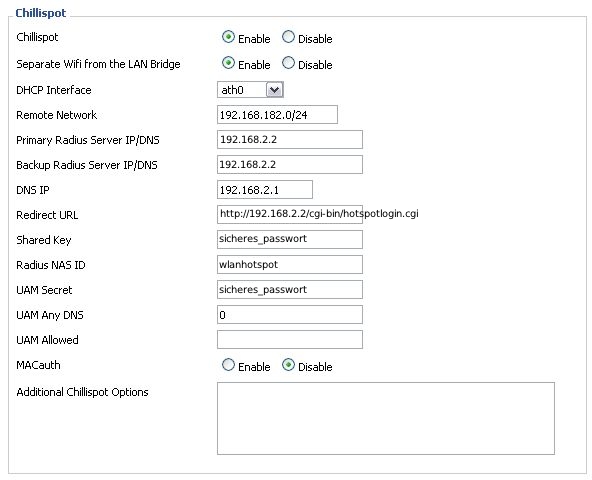
Task: Select Disable radio for Chillispot
Action: [x=288, y=37]
